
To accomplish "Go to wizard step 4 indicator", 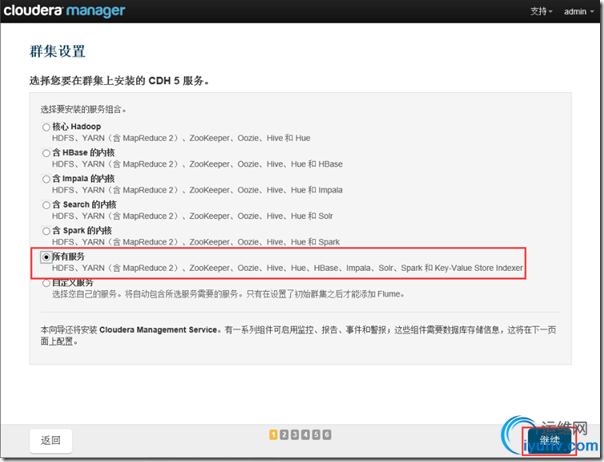I will tap(305, 435).
